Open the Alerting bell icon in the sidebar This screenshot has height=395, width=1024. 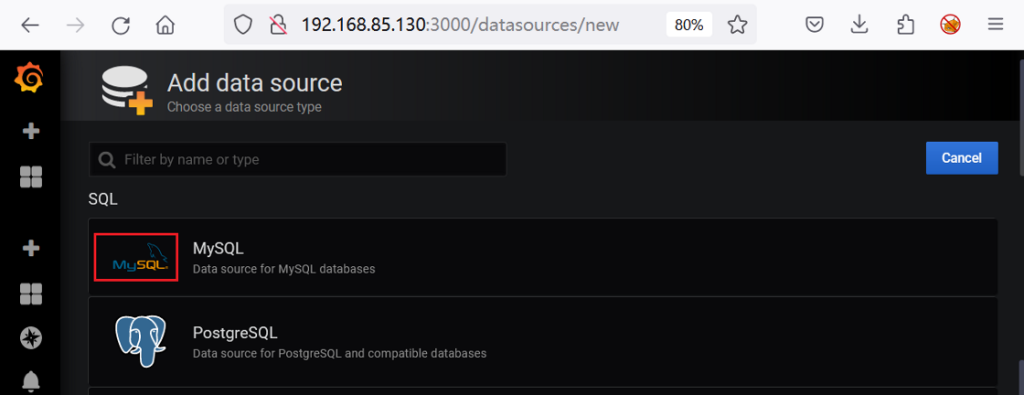coord(31,380)
